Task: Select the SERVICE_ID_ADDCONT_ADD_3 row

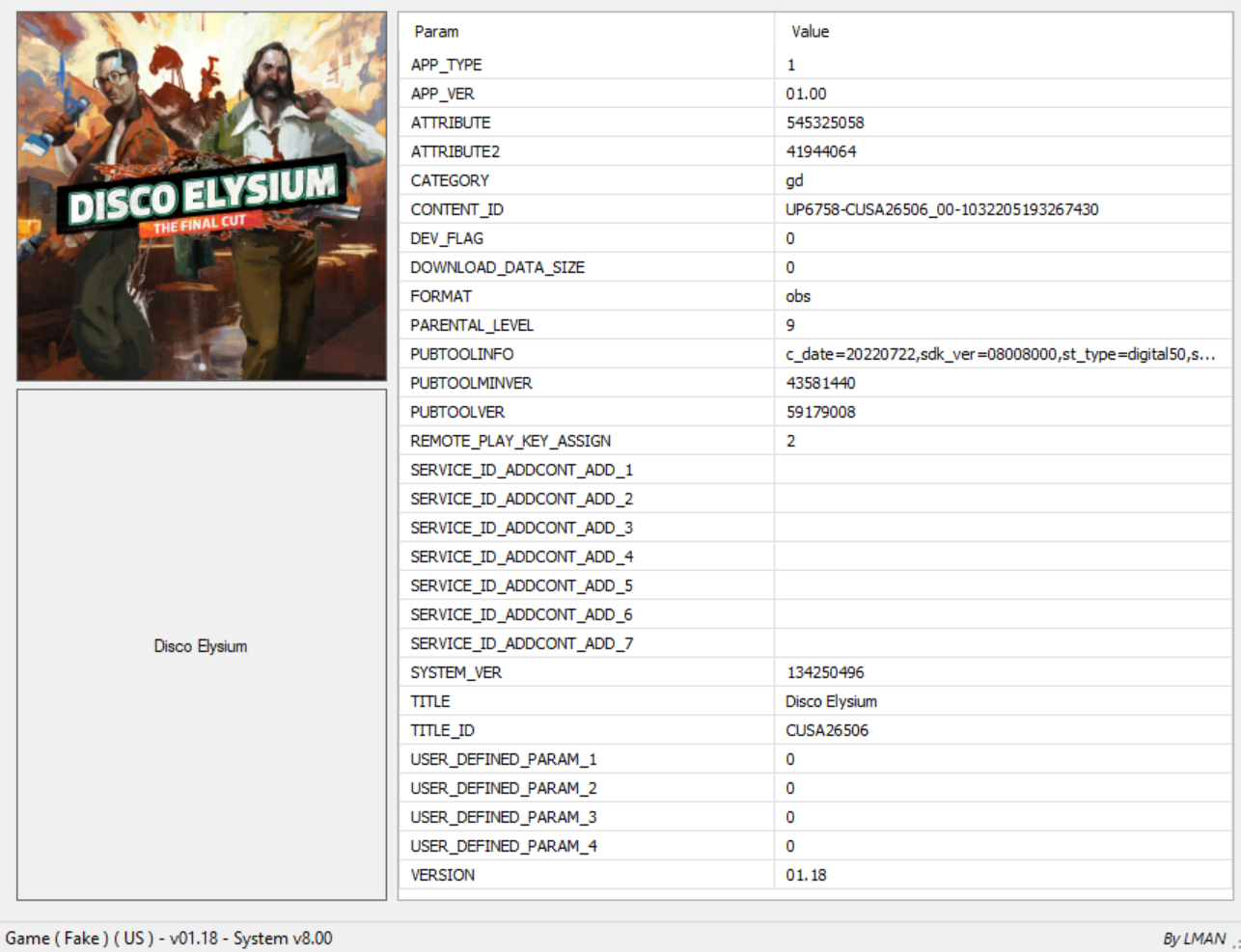Action: point(816,528)
